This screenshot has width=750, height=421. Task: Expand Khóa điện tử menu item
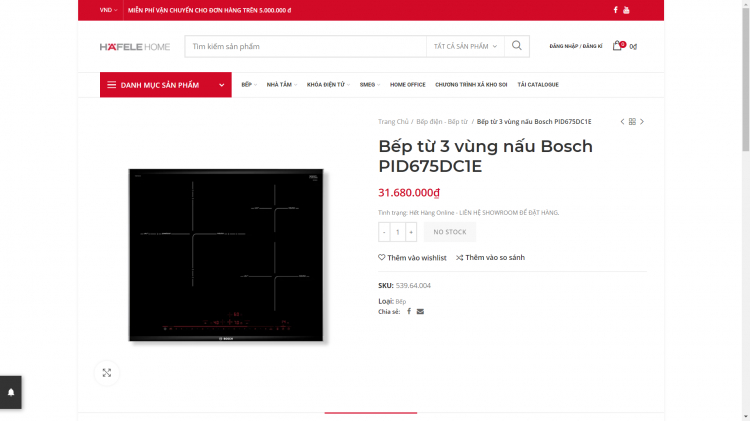pyautogui.click(x=328, y=85)
